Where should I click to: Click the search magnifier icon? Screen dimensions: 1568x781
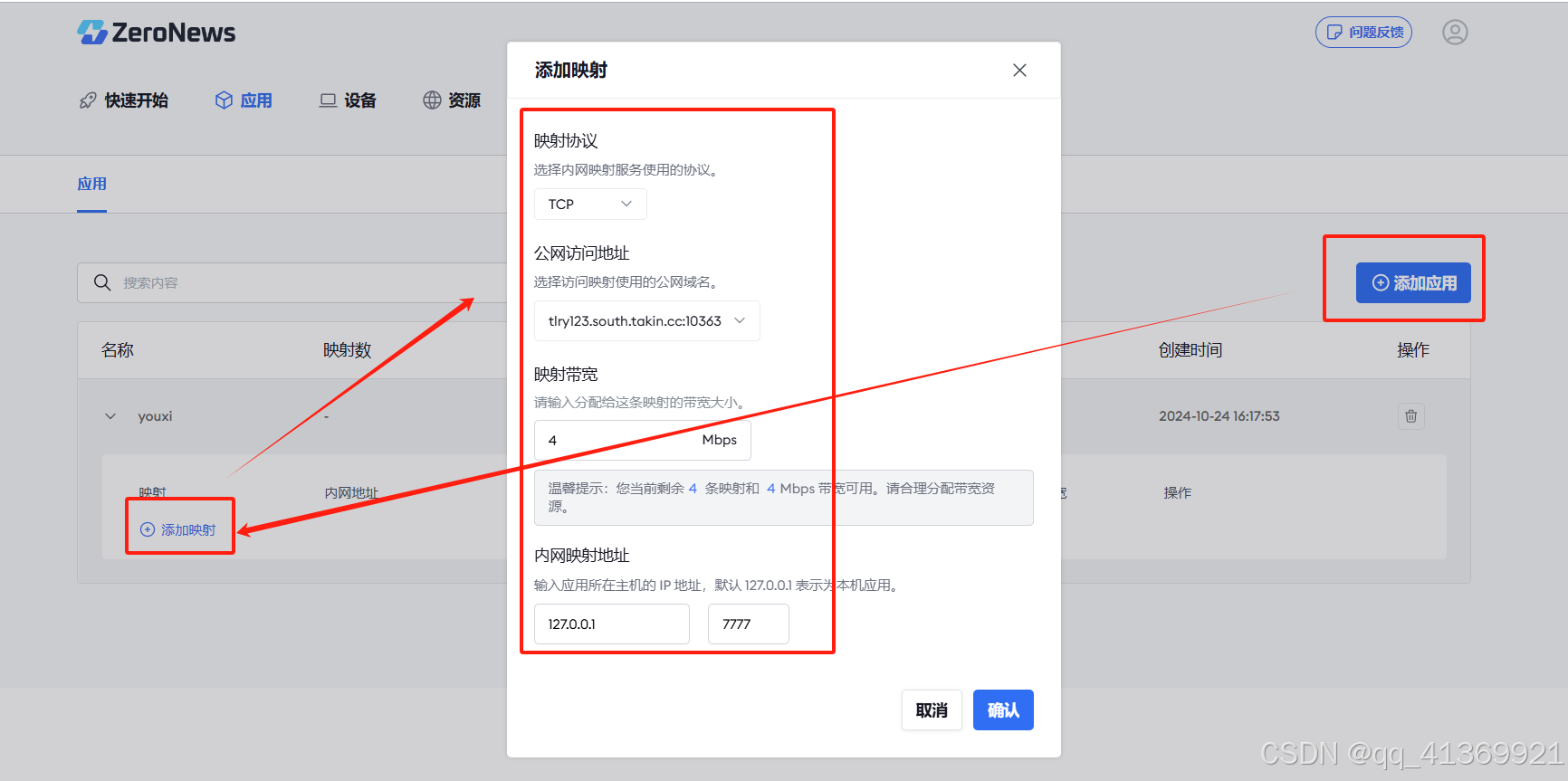[102, 283]
